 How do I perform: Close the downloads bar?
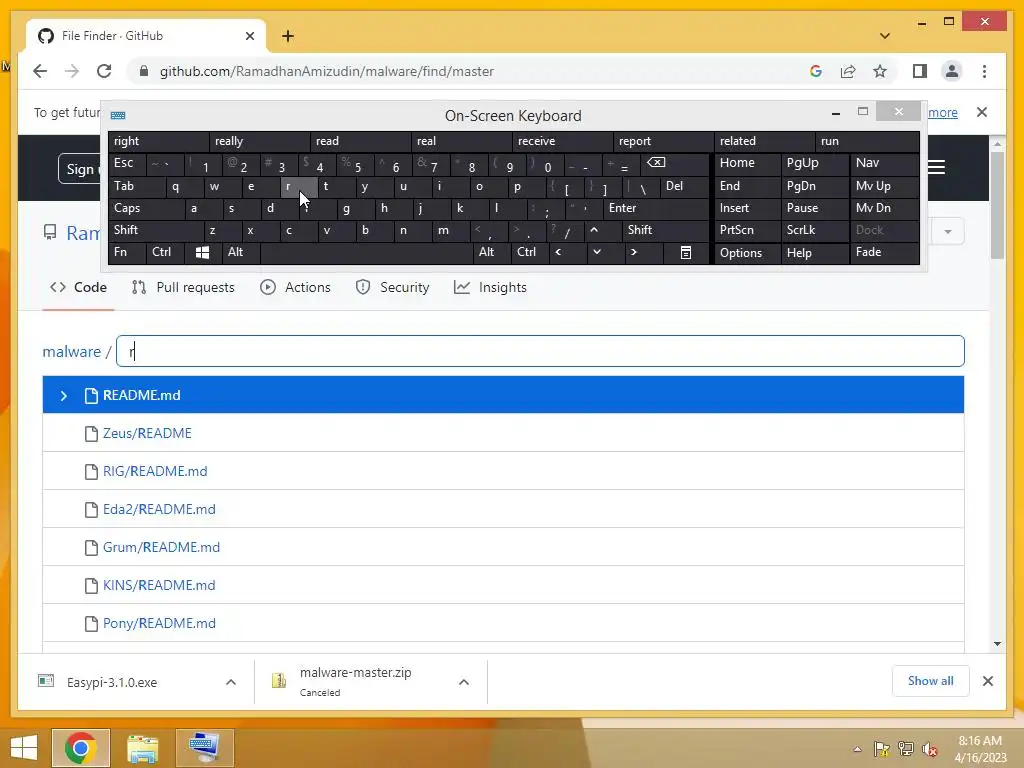point(987,681)
